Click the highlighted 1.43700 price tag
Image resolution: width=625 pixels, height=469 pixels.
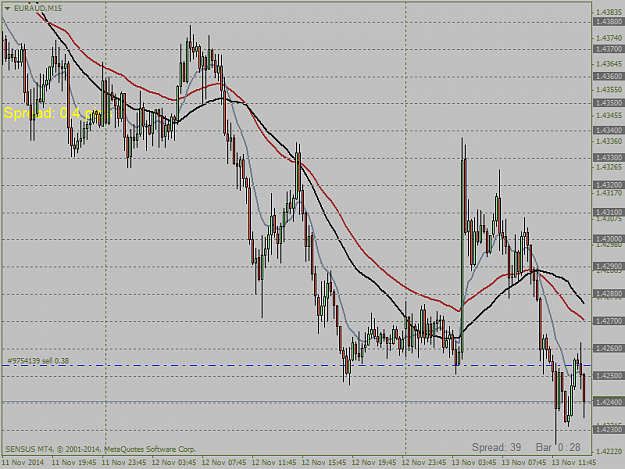pyautogui.click(x=608, y=49)
